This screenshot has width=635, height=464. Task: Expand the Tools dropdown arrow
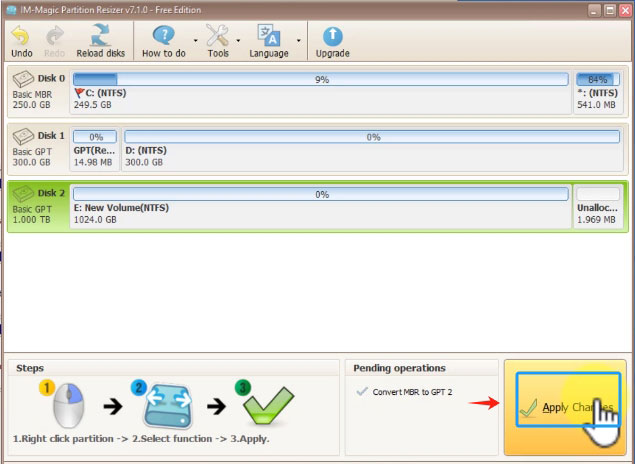pos(238,40)
